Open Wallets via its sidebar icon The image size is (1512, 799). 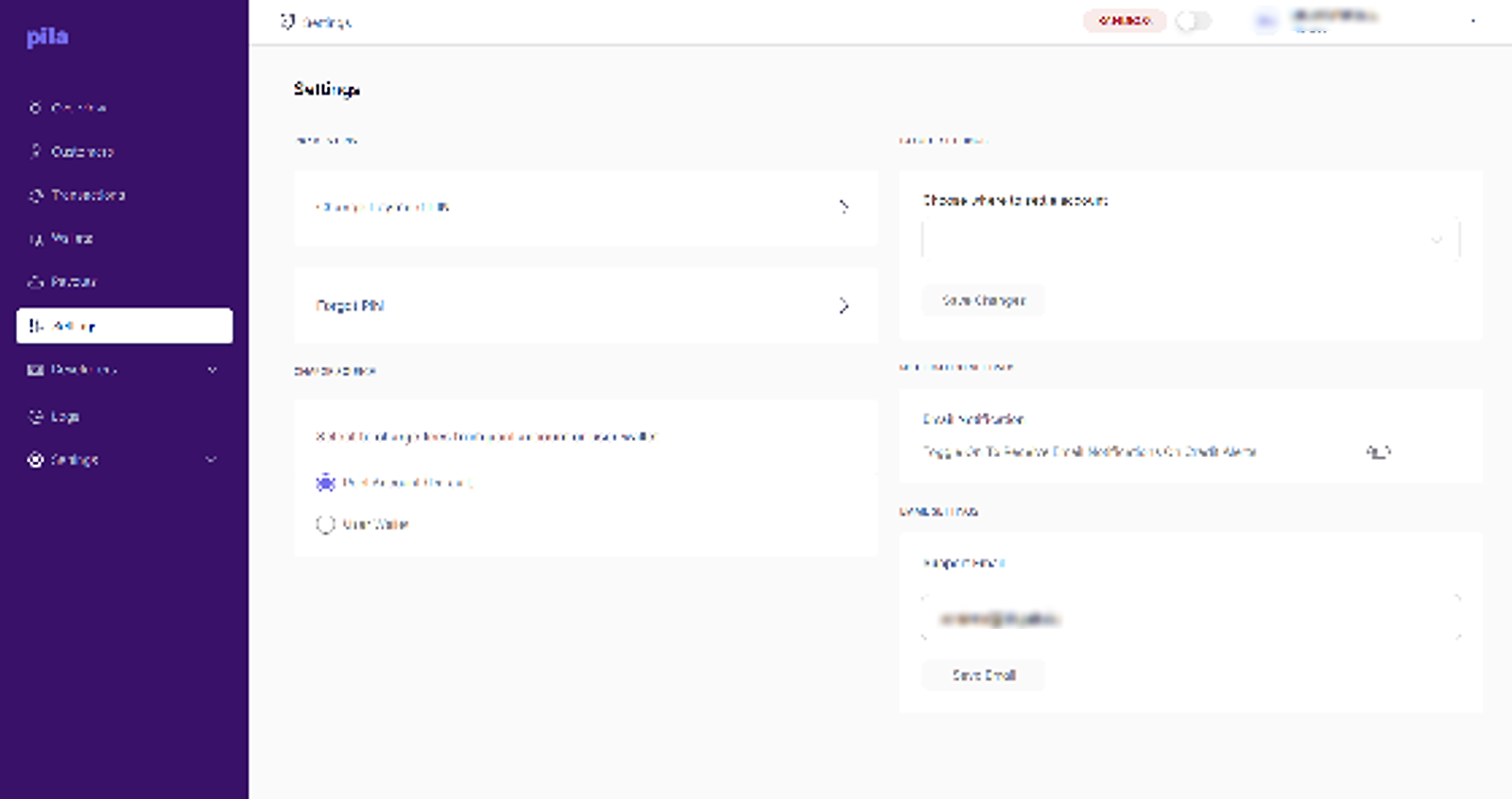point(36,239)
